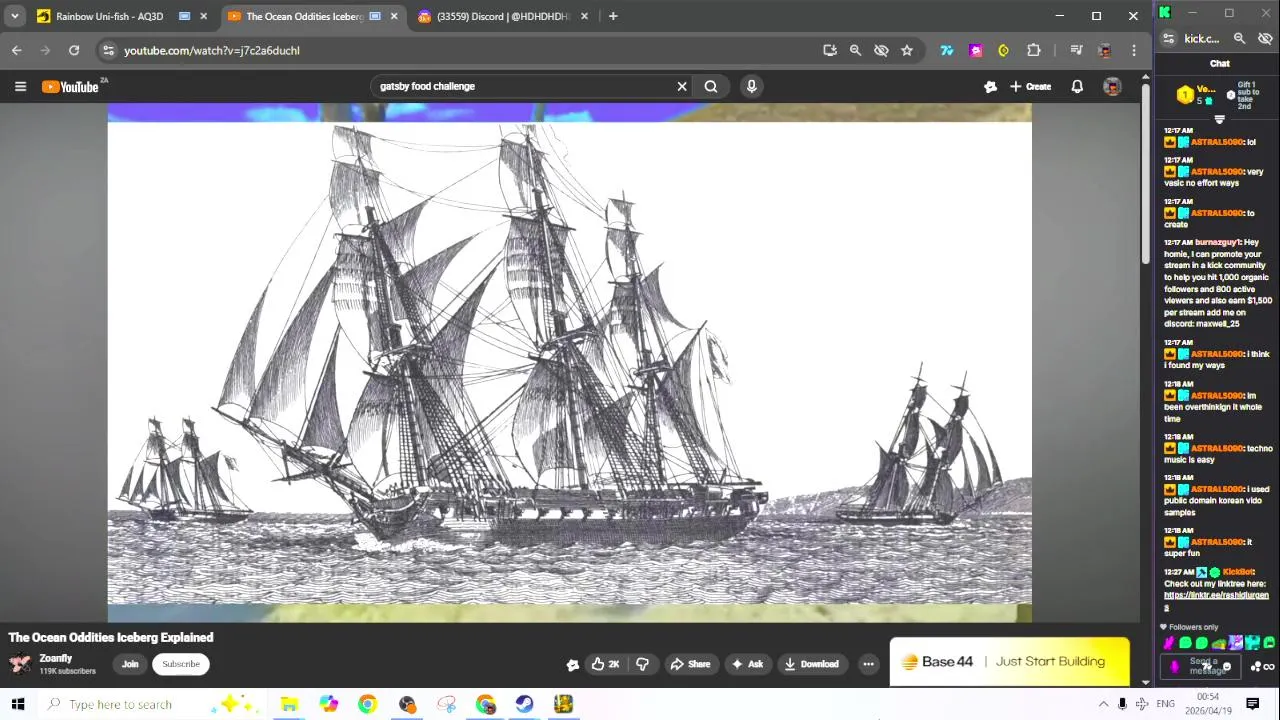
Task: Subscribe to the Zoanfly channel
Action: coord(181,664)
